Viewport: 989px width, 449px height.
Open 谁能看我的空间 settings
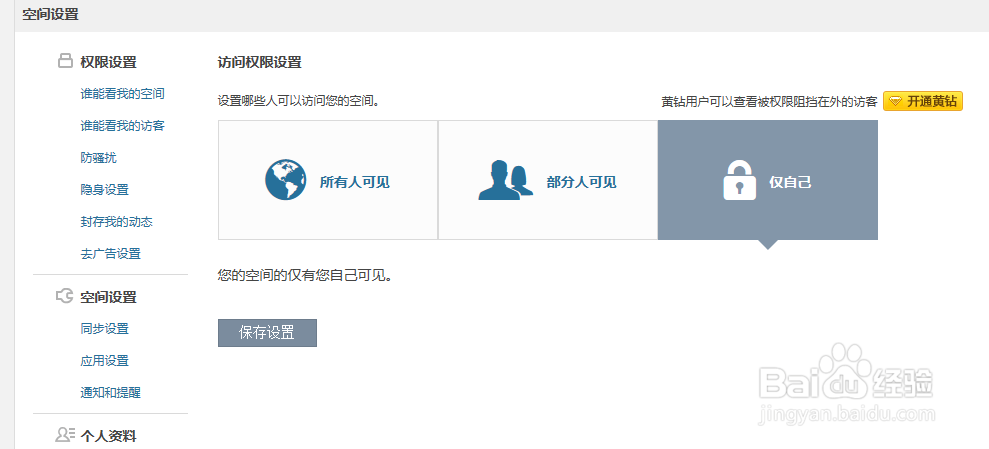(x=122, y=94)
